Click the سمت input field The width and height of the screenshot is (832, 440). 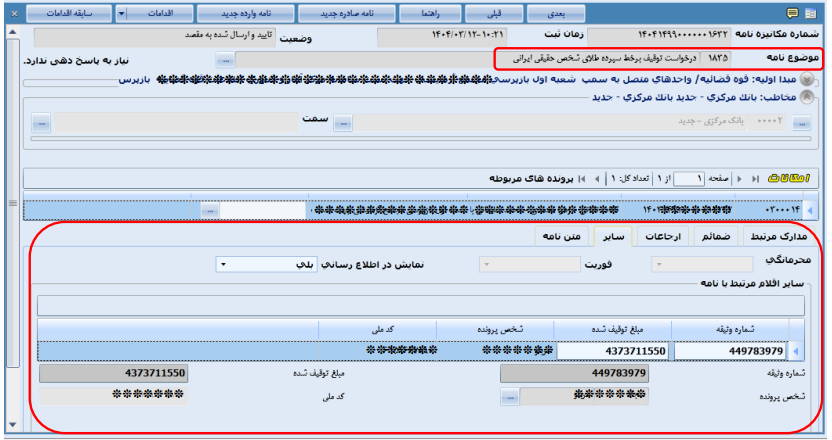click(176, 122)
